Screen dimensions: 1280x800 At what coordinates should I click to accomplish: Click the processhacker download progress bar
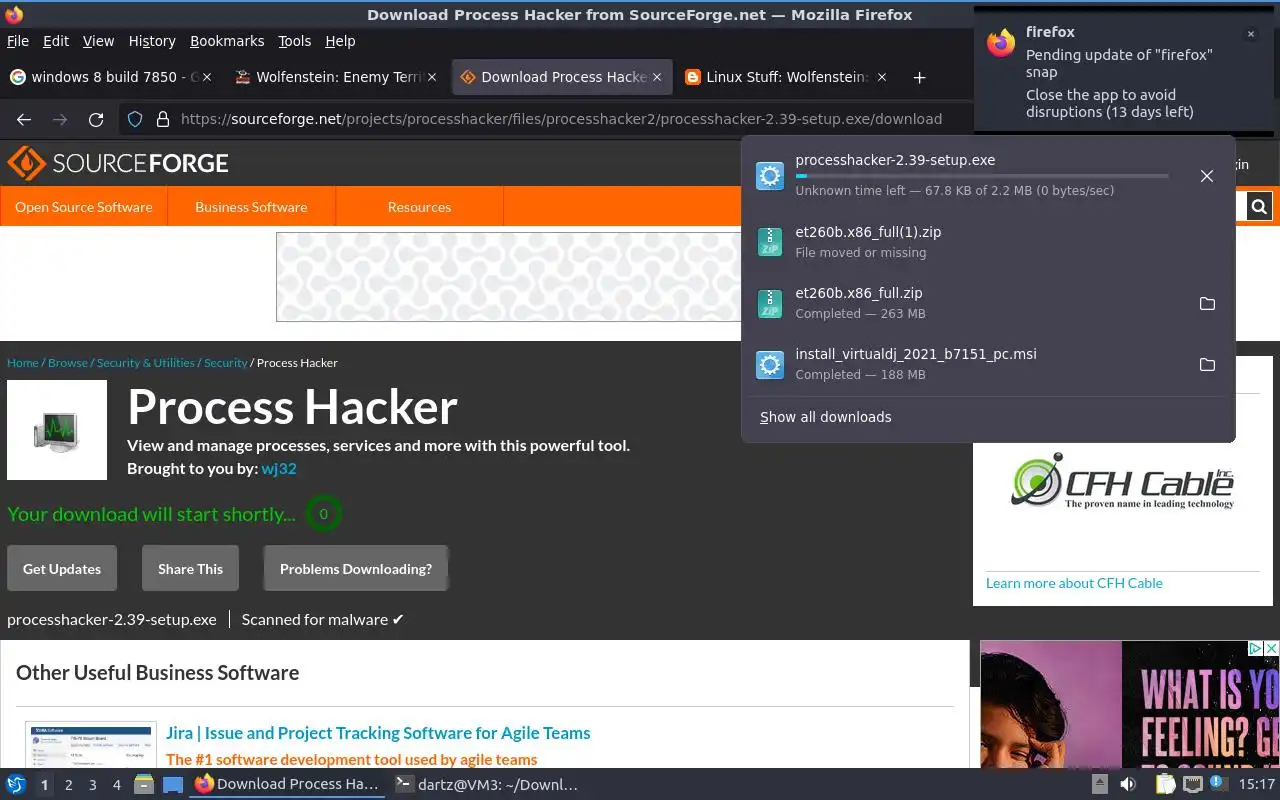[x=982, y=176]
